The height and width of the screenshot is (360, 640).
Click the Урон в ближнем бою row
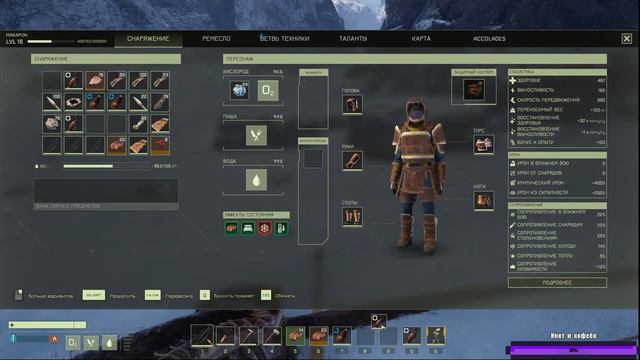(x=557, y=163)
